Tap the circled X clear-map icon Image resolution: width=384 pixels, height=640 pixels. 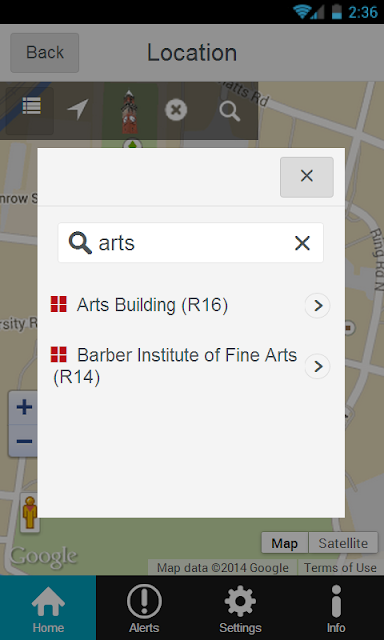coord(176,110)
